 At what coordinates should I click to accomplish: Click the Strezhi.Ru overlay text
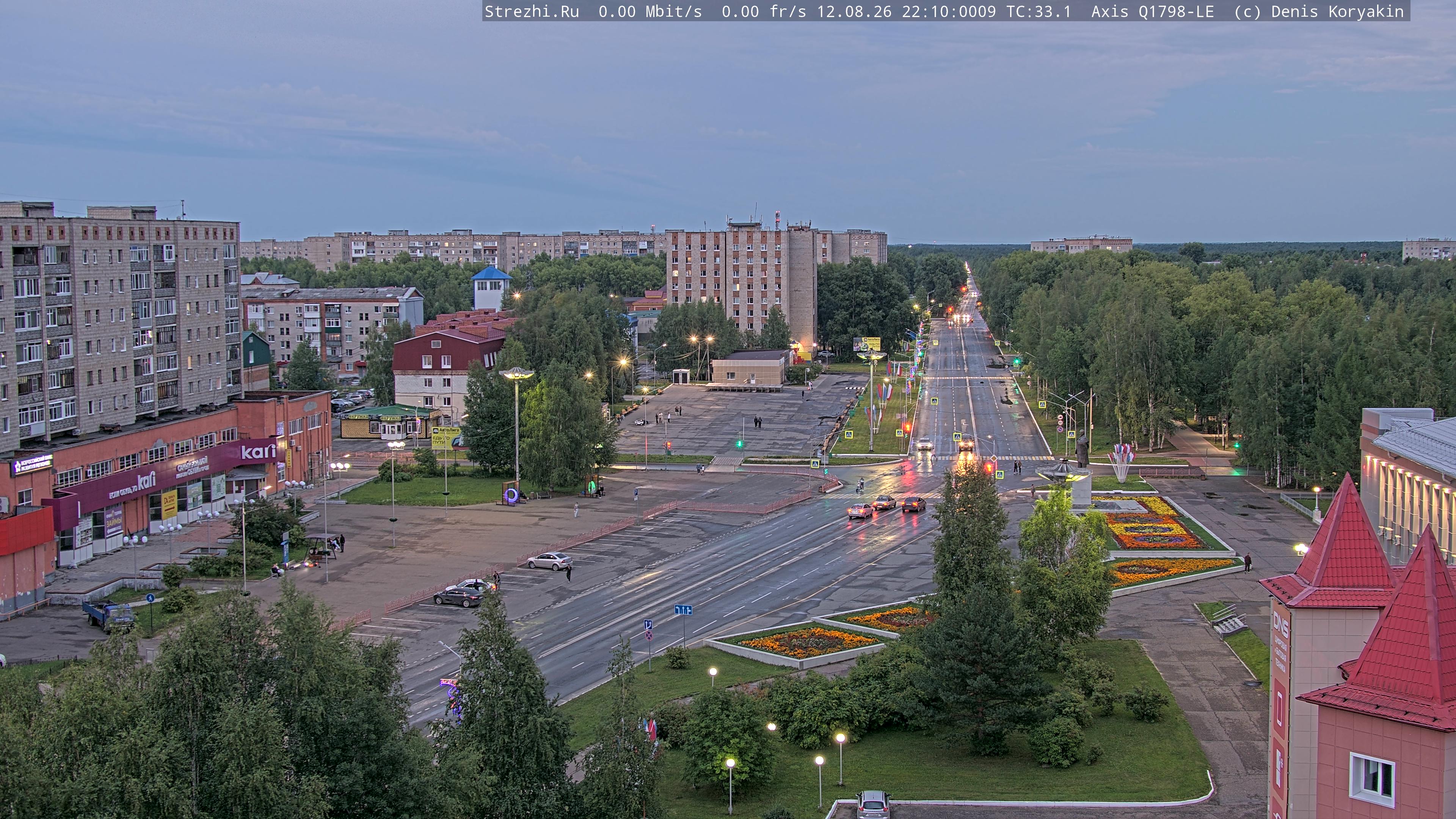pyautogui.click(x=532, y=12)
